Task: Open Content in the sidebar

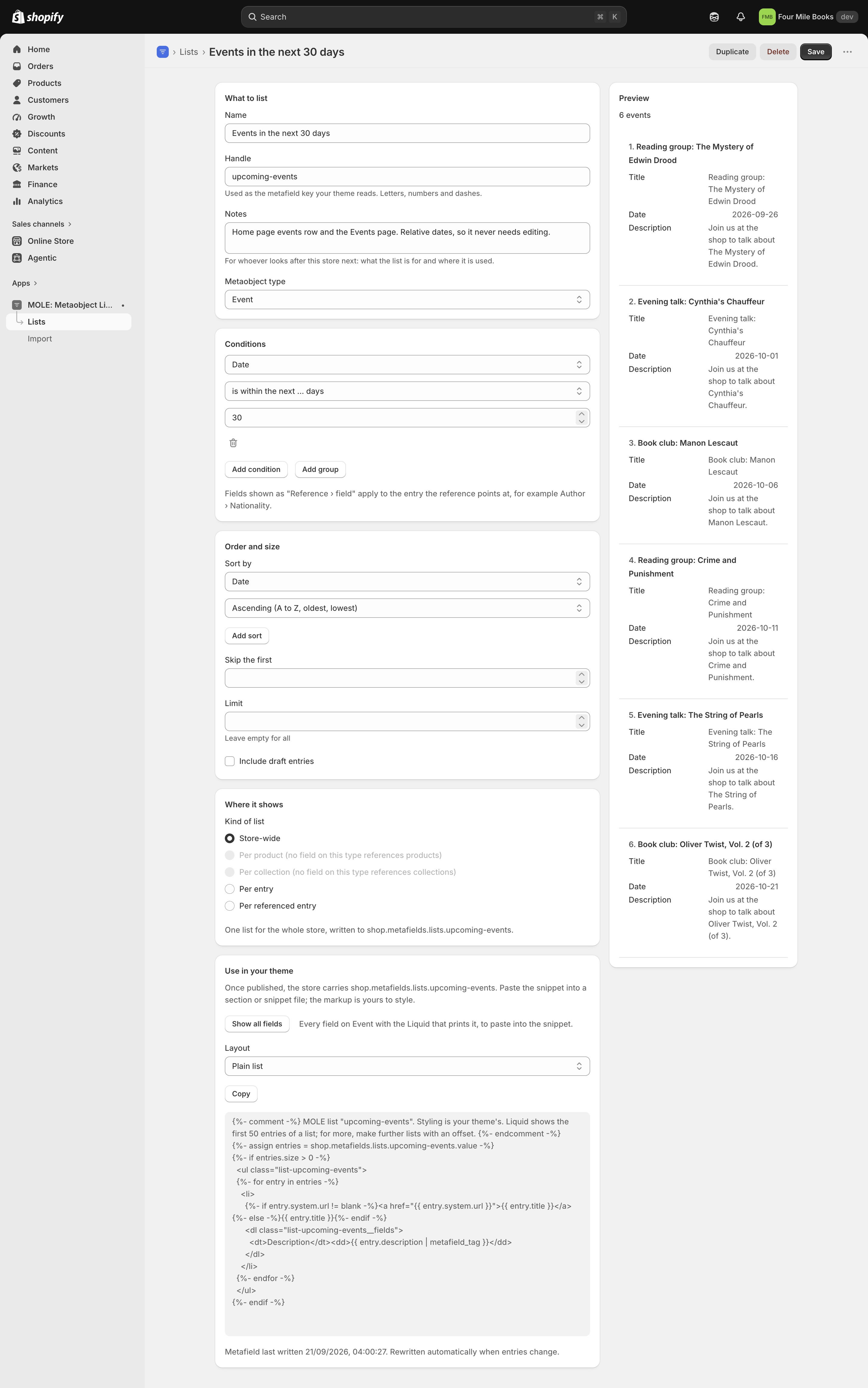Action: click(42, 150)
